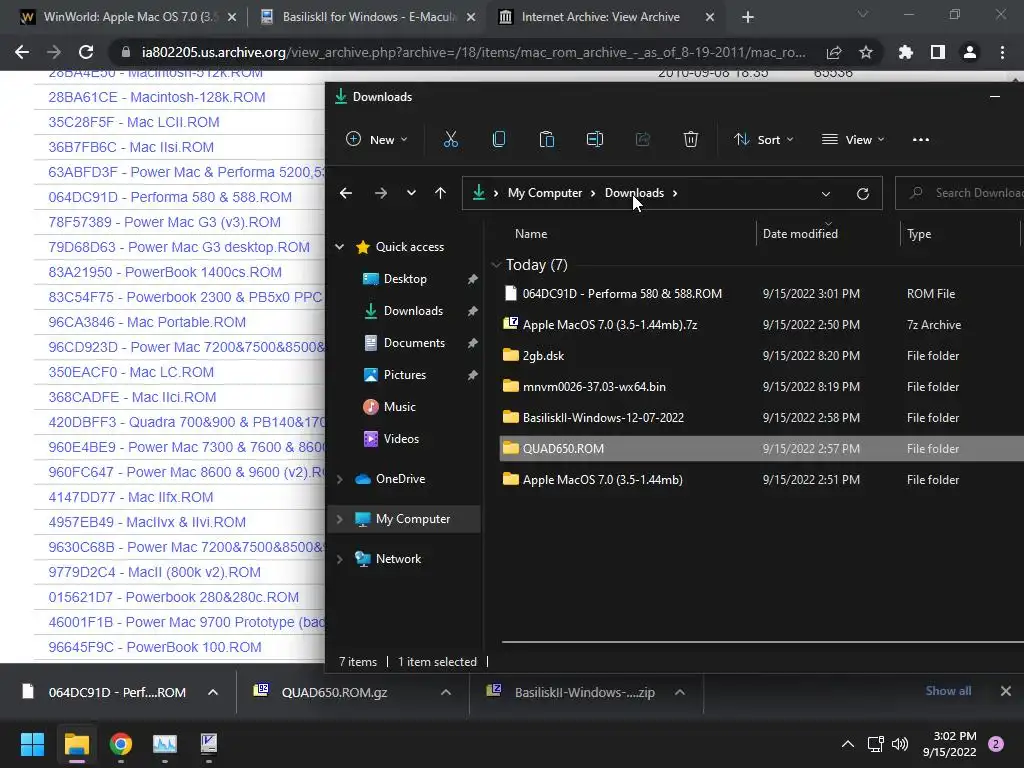Select Desktop in Quick access

405,279
